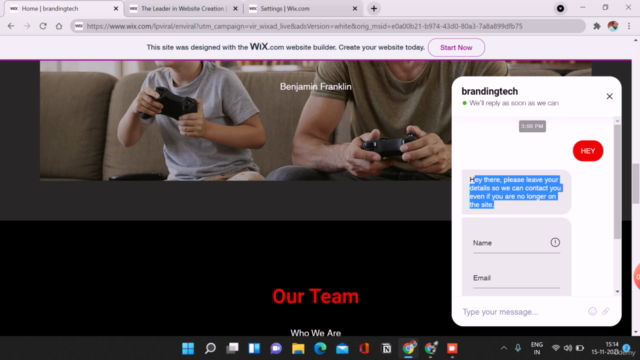
Task: Open the Wi-Fi network tray icon
Action: tap(556, 348)
